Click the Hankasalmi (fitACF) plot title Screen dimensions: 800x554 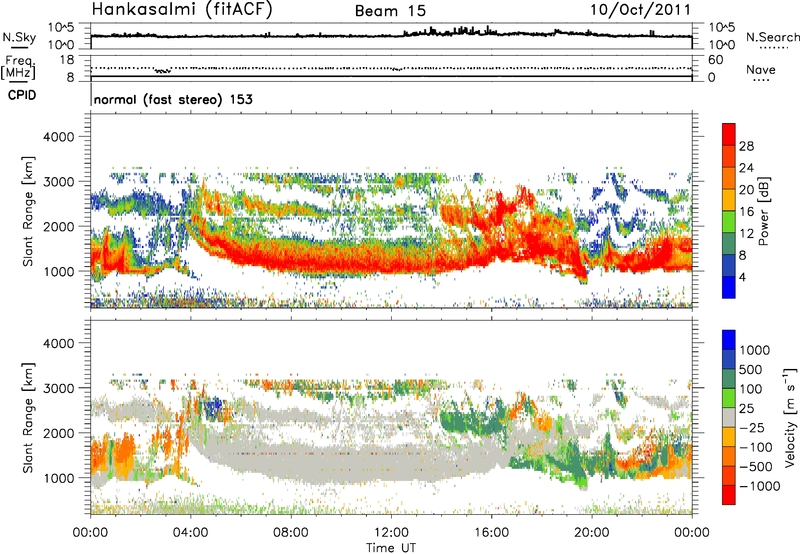click(182, 9)
